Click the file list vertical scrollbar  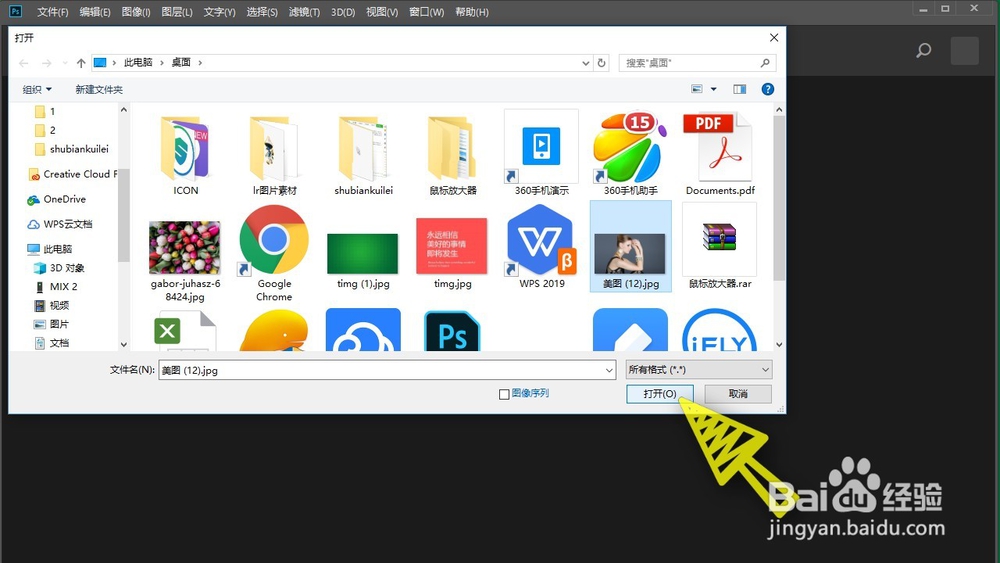pyautogui.click(x=779, y=198)
